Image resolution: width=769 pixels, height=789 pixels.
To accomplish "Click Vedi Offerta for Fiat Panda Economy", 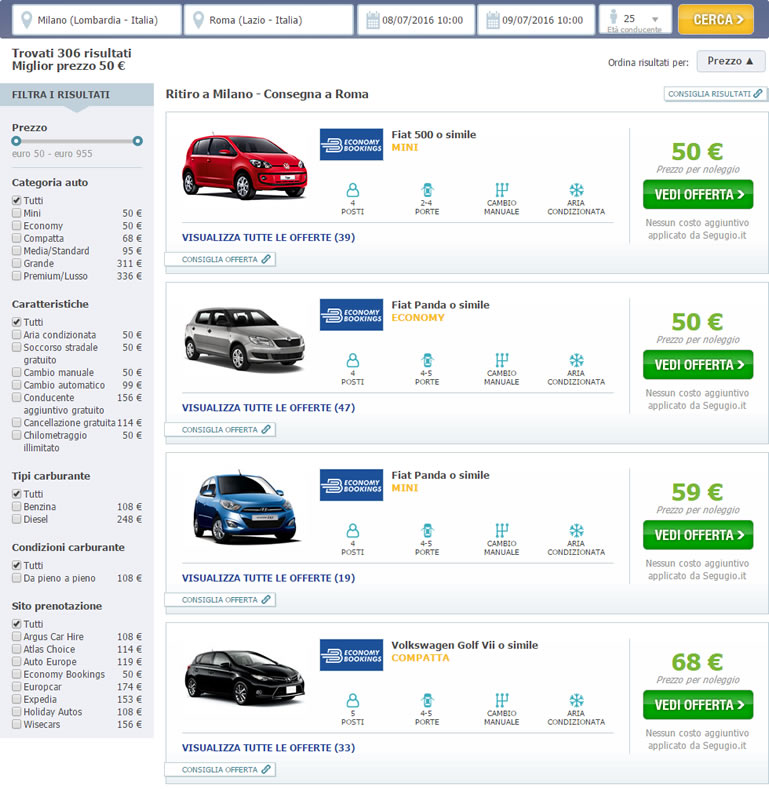I will click(x=698, y=365).
